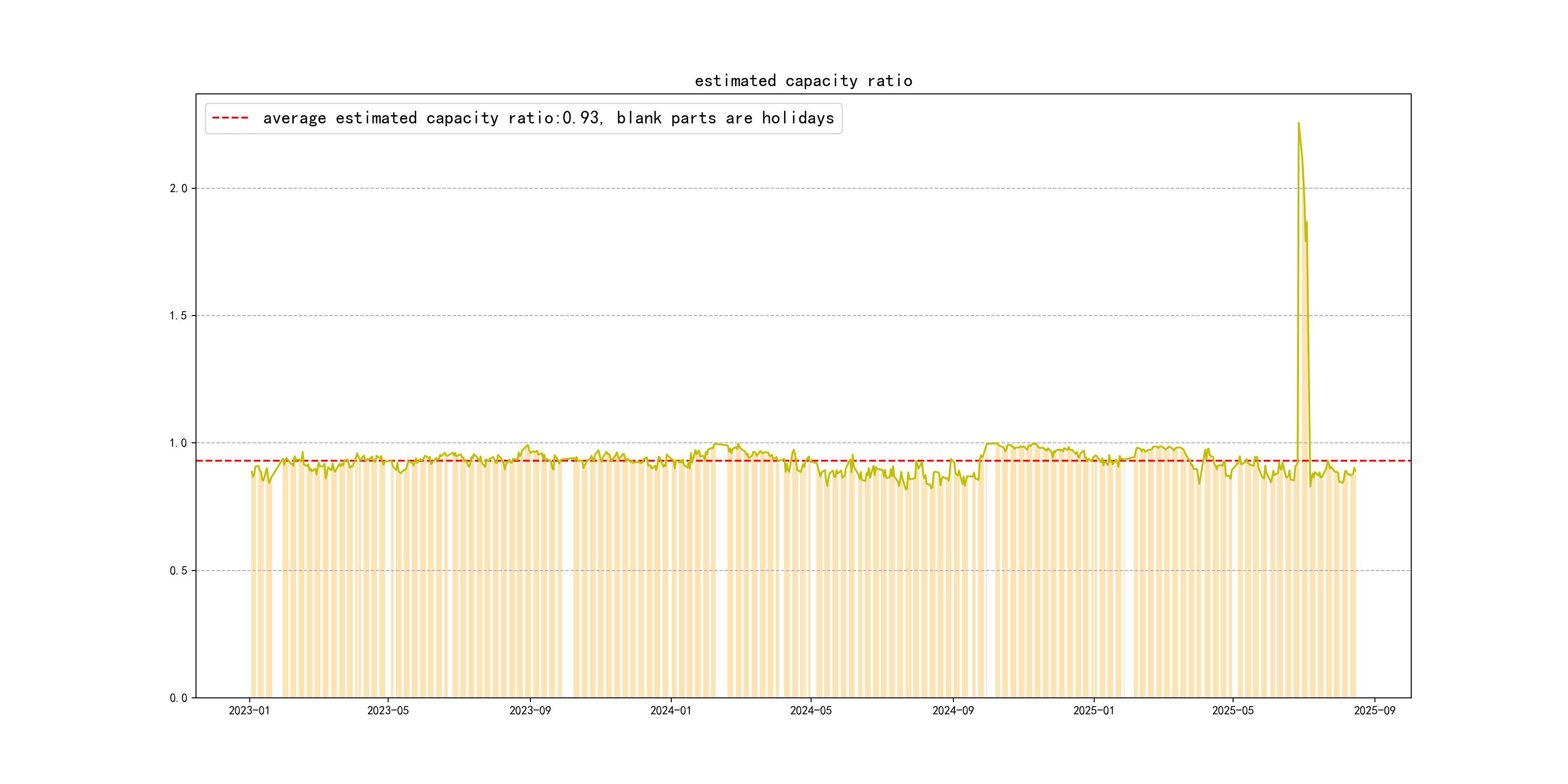The image size is (1568, 784).
Task: Click the 1.5 y-axis tick label
Action: [x=178, y=316]
